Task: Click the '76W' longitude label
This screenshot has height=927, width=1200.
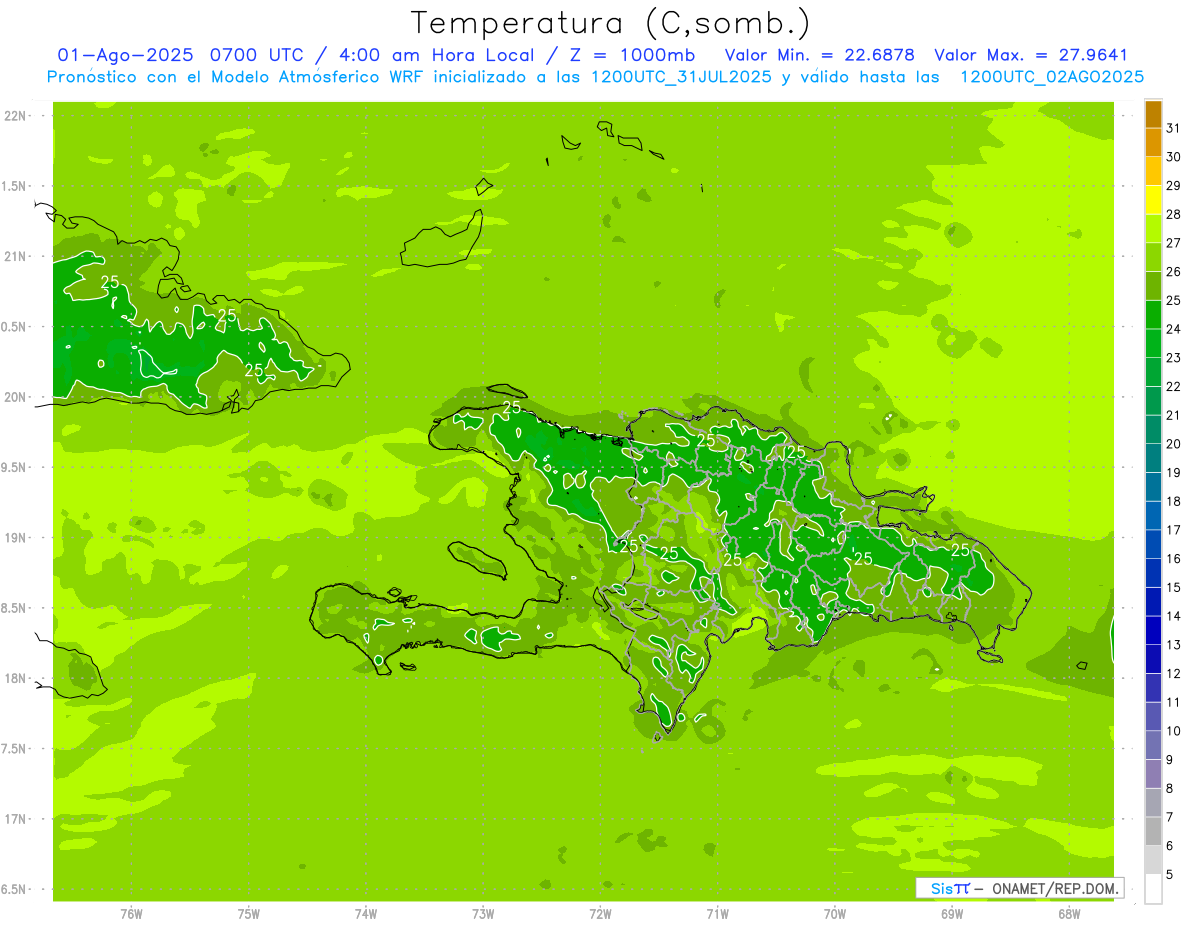Action: (131, 914)
